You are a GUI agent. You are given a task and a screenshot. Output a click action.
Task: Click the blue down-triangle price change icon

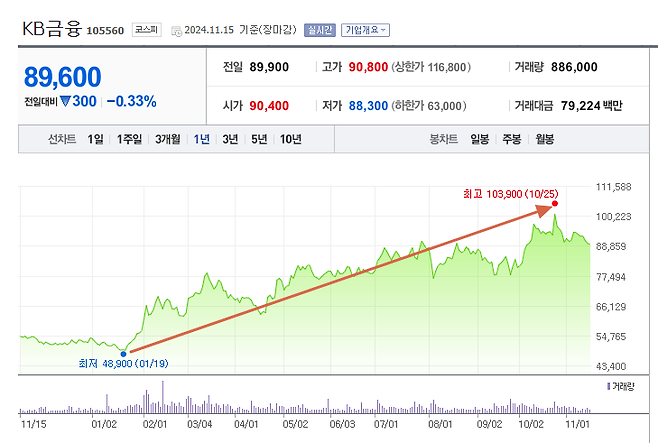pyautogui.click(x=64, y=101)
